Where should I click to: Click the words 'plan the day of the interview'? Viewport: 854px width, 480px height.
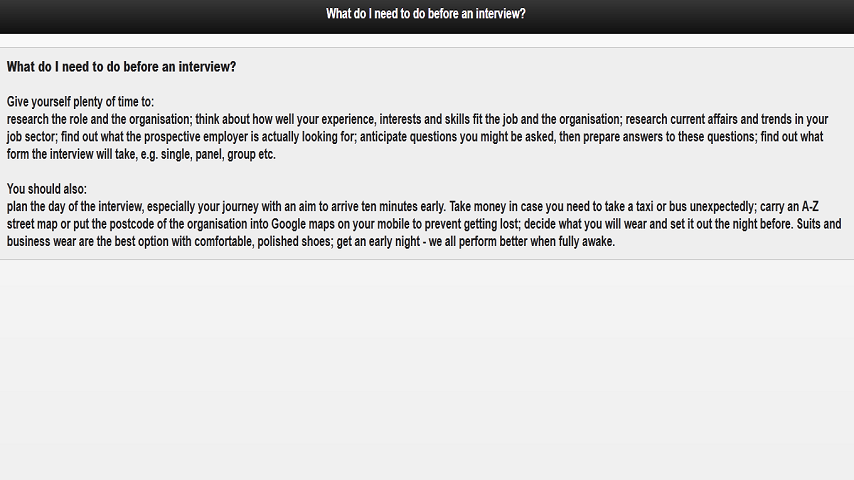click(74, 206)
